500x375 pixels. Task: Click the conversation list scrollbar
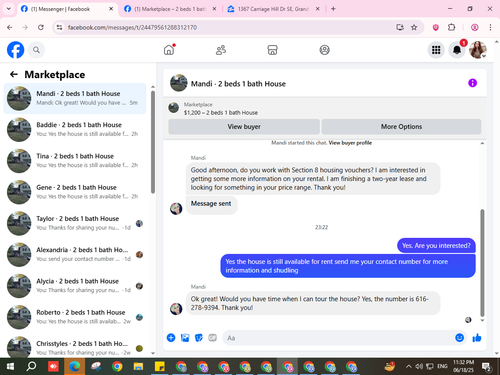tap(153, 142)
